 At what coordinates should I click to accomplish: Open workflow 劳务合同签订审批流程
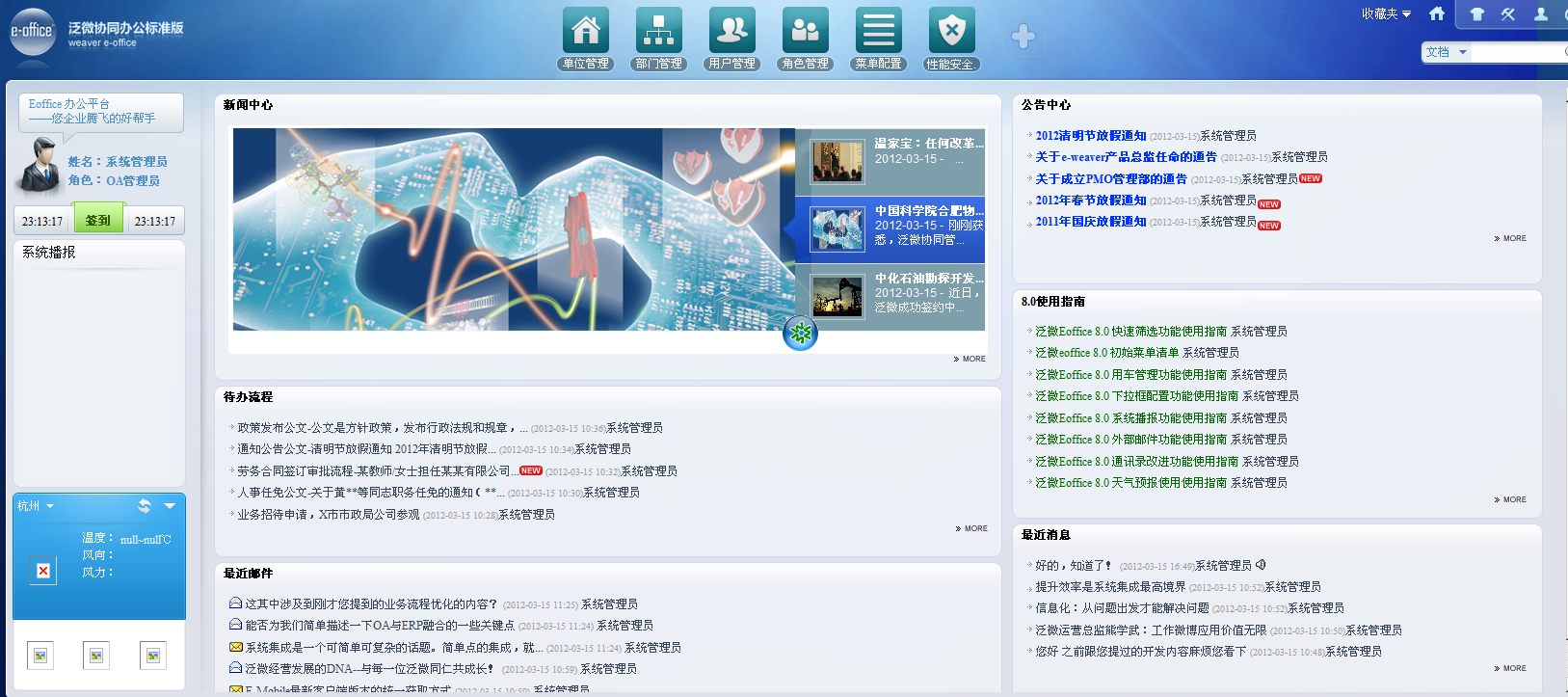click(378, 471)
